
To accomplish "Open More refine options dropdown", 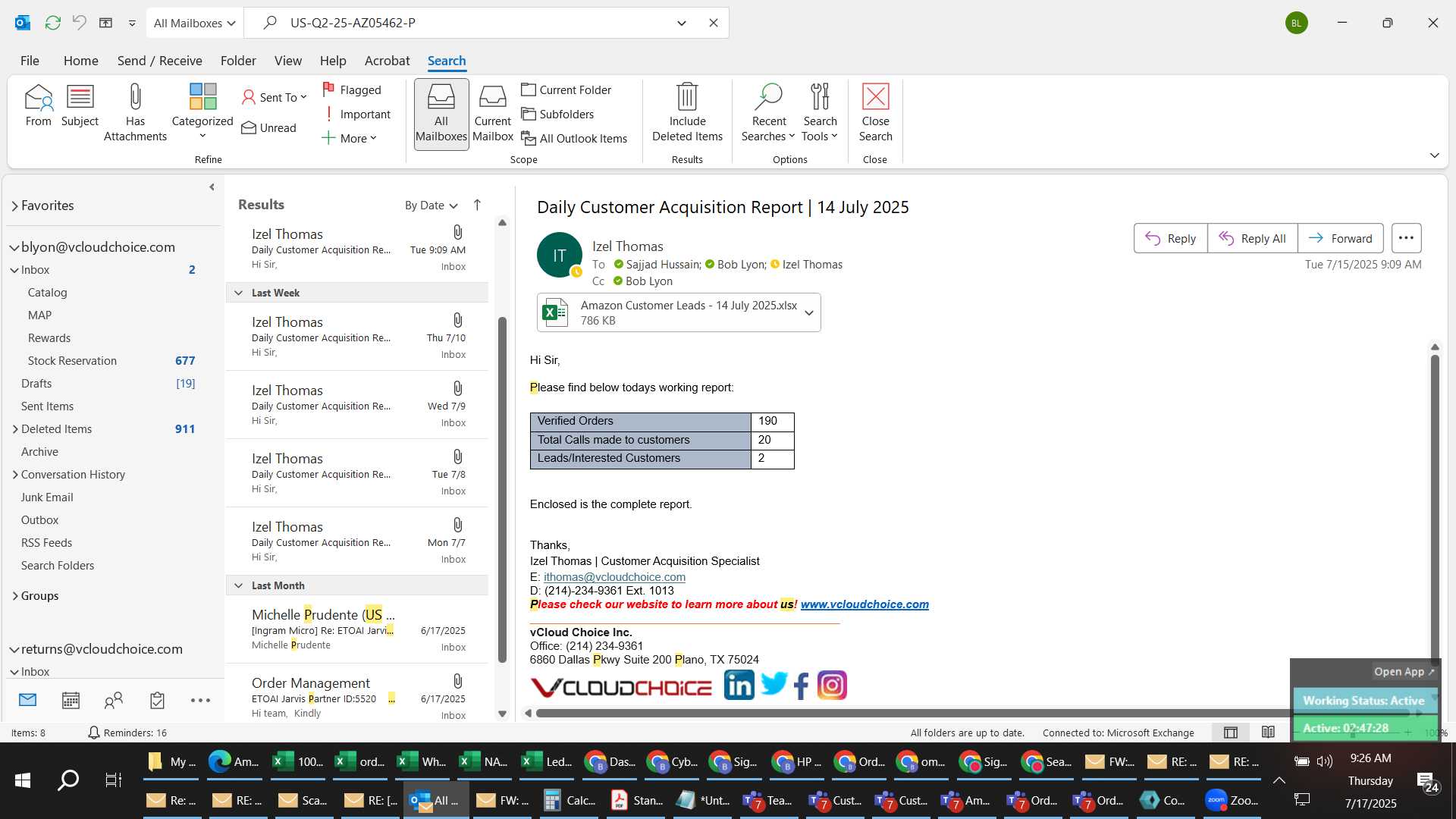I will 349,138.
